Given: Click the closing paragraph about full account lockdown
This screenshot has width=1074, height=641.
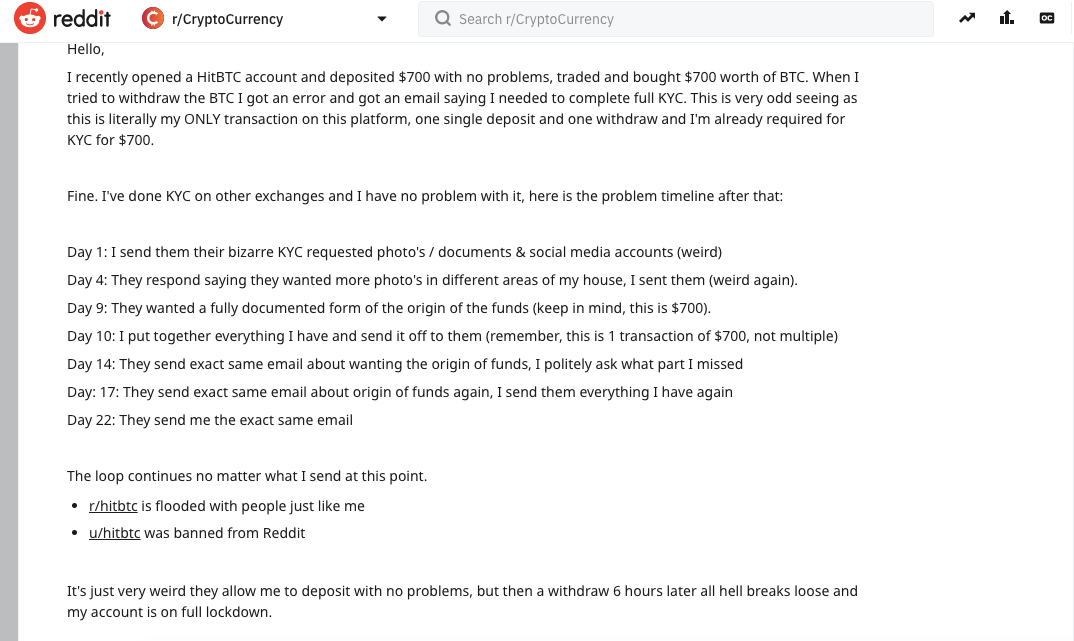Looking at the screenshot, I should 462,600.
